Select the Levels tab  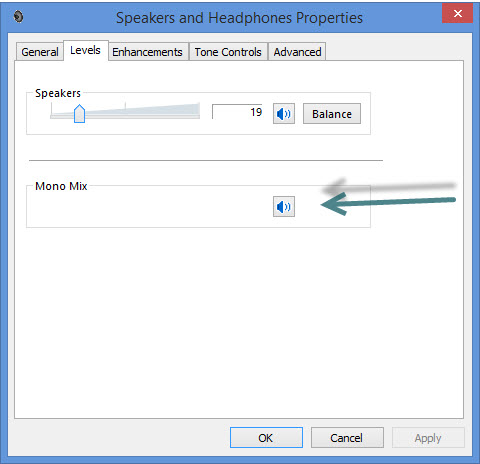[85, 50]
